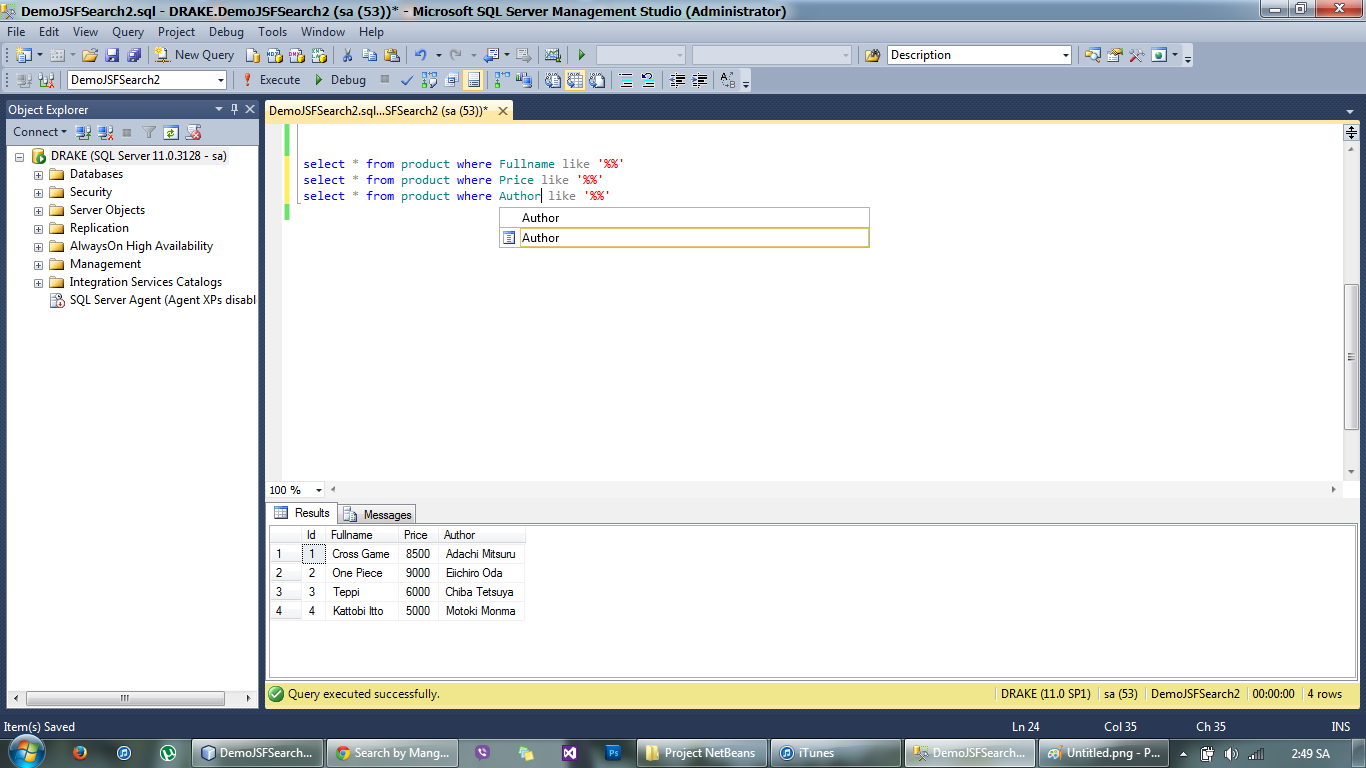Cut selected text with the scissors icon
The height and width of the screenshot is (768, 1366).
[347, 55]
